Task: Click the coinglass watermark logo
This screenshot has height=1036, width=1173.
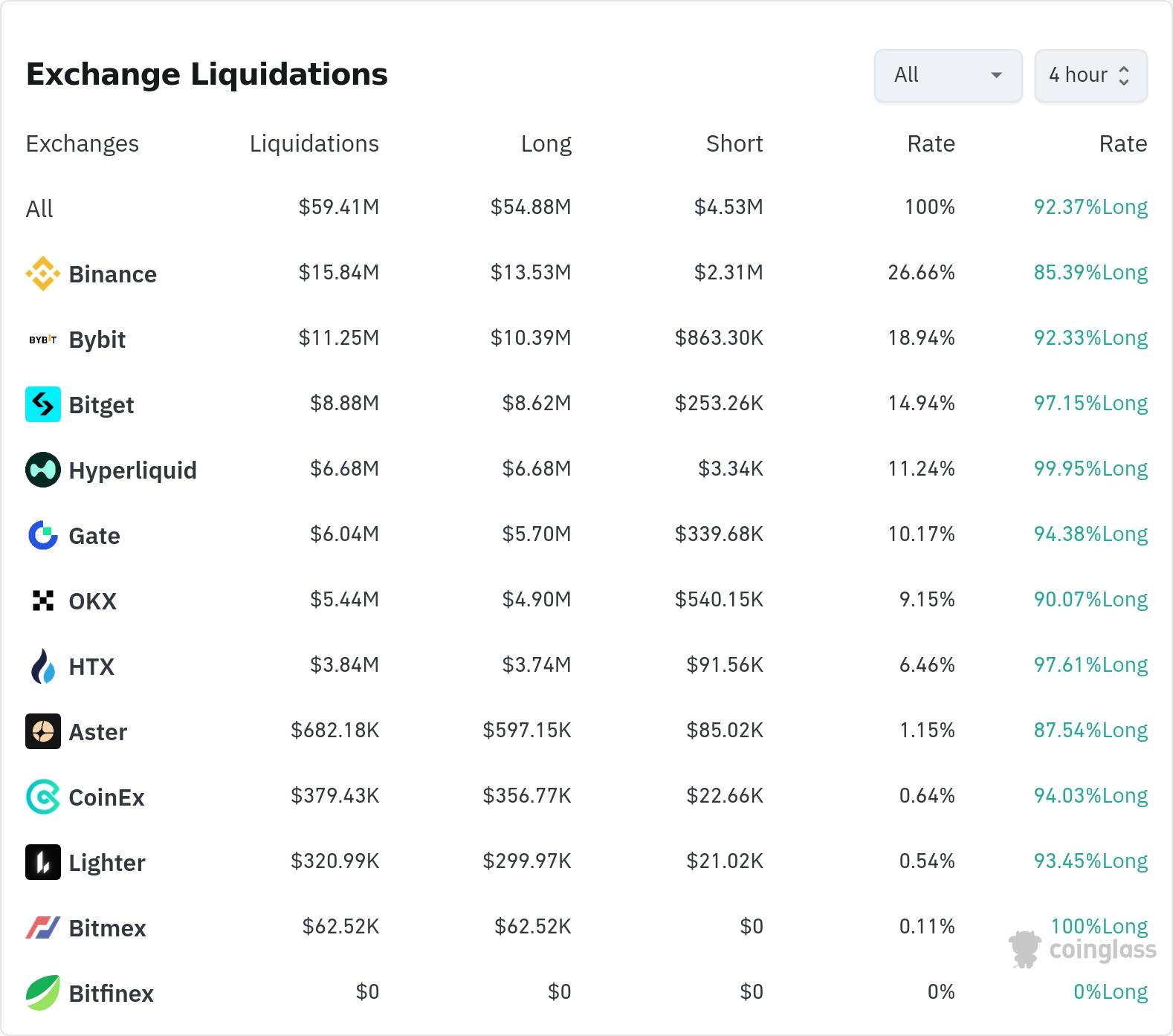Action: click(x=1082, y=949)
